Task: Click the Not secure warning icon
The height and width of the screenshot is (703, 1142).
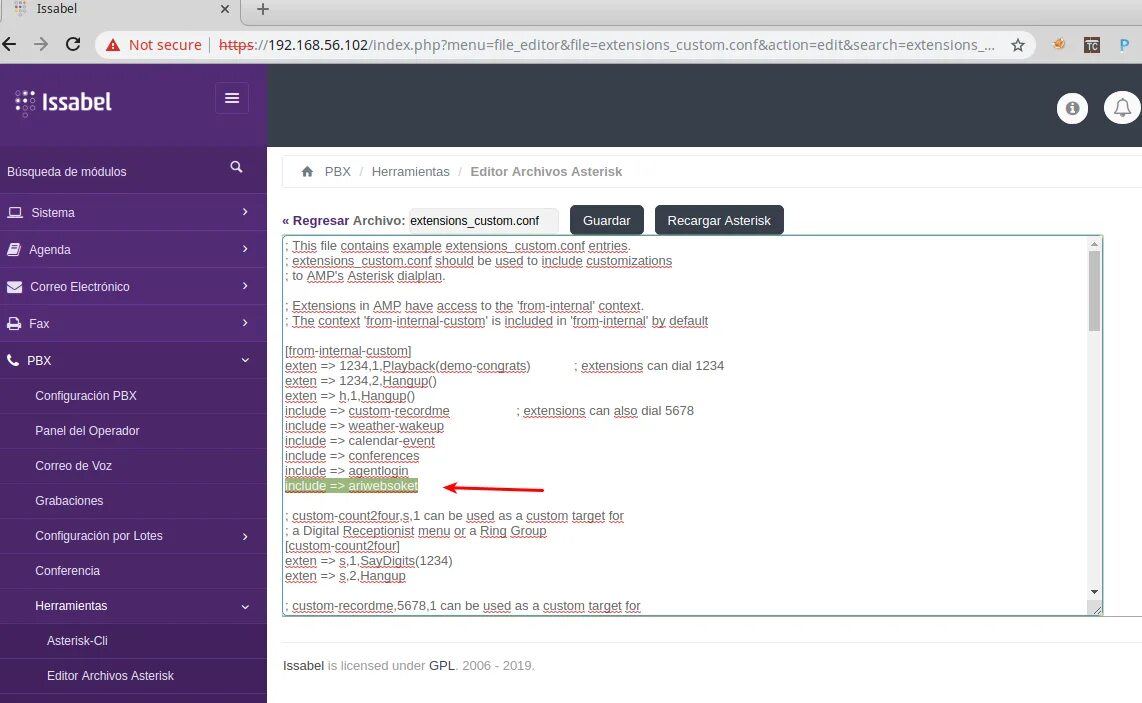Action: pyautogui.click(x=113, y=45)
